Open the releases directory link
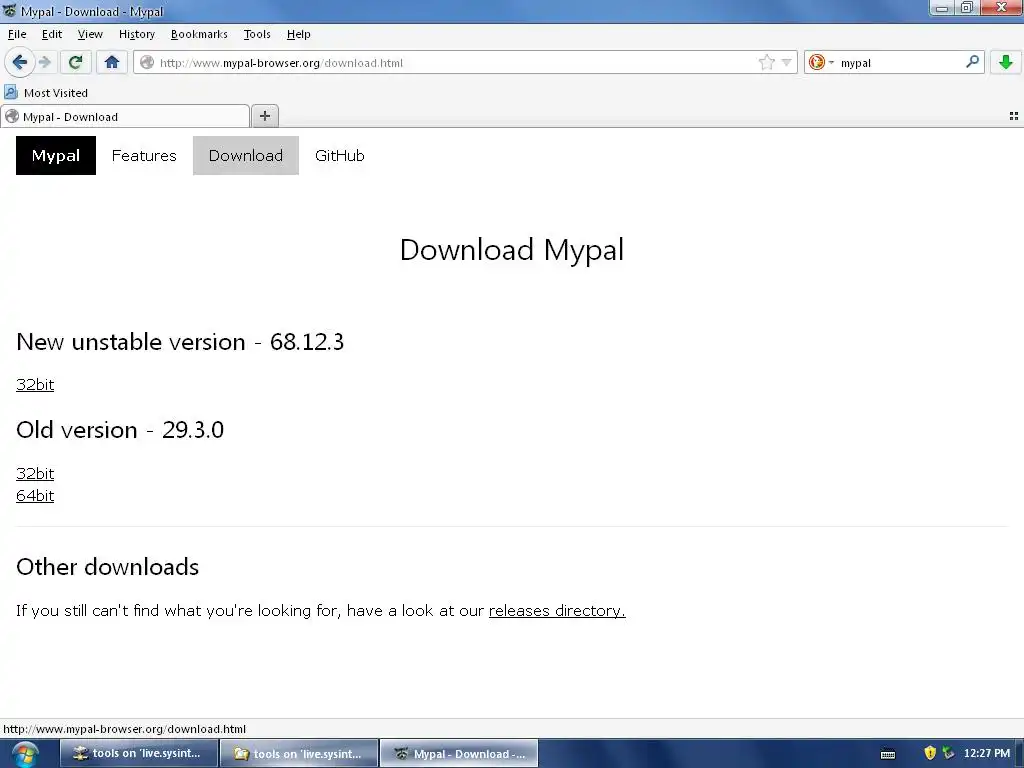 pos(557,611)
